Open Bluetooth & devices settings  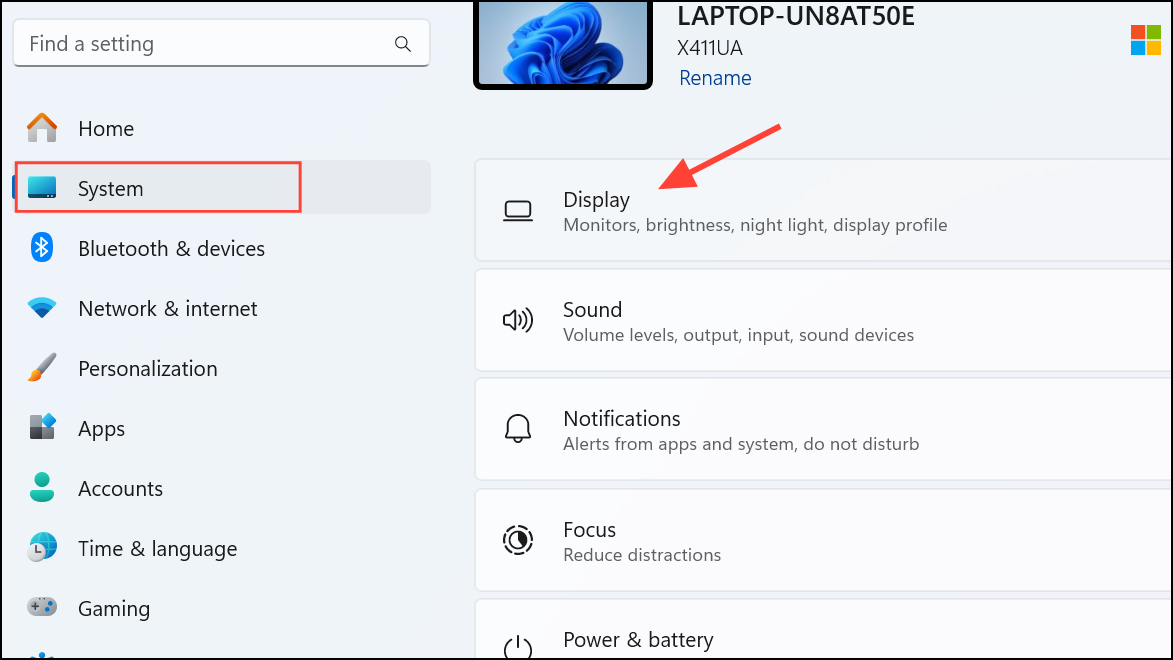[x=221, y=248]
